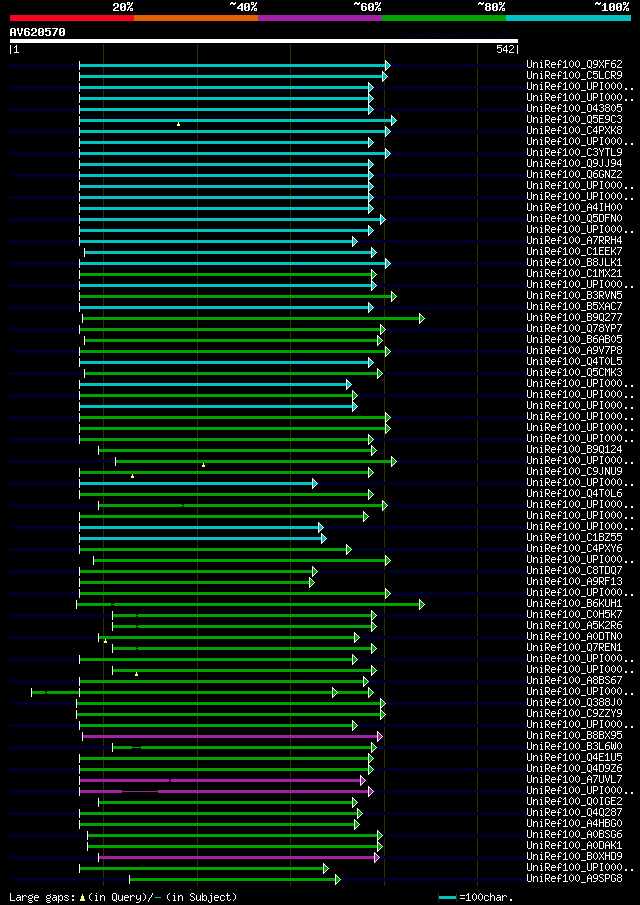Screen dimensions: 640x905
Task: Open hit UniRef100_Q9JJ94
Action: click(x=574, y=163)
